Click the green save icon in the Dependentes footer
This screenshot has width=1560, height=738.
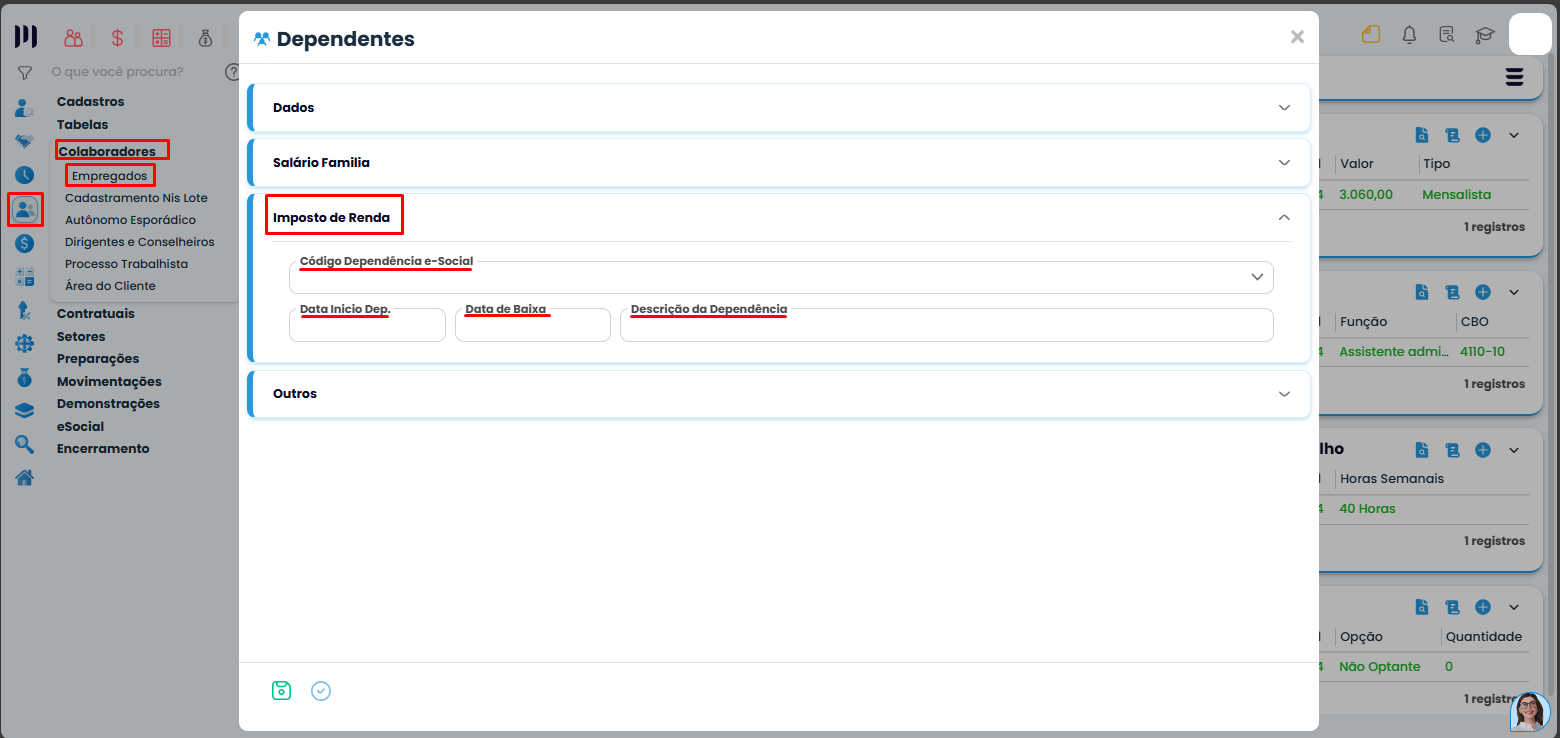tap(281, 690)
